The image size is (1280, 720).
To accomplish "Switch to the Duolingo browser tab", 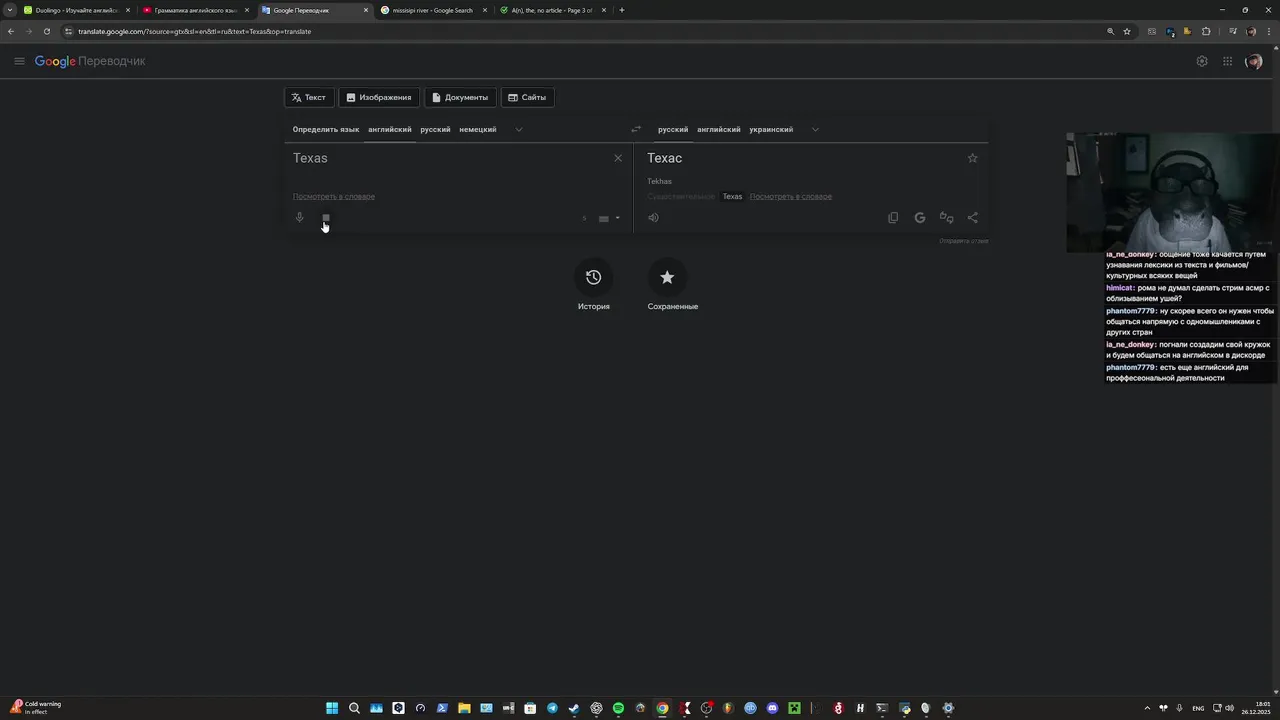I will pyautogui.click(x=75, y=10).
